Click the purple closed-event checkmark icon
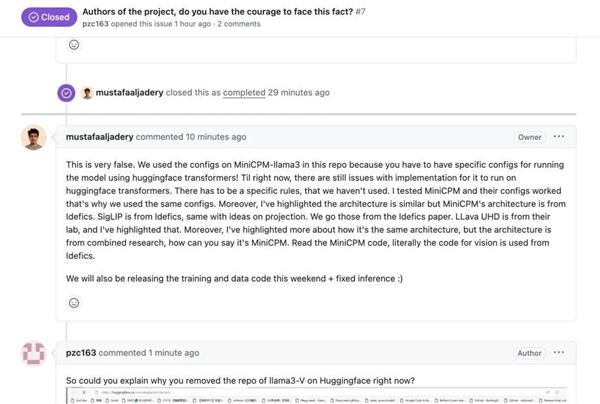This screenshot has height=404, width=600. click(66, 92)
